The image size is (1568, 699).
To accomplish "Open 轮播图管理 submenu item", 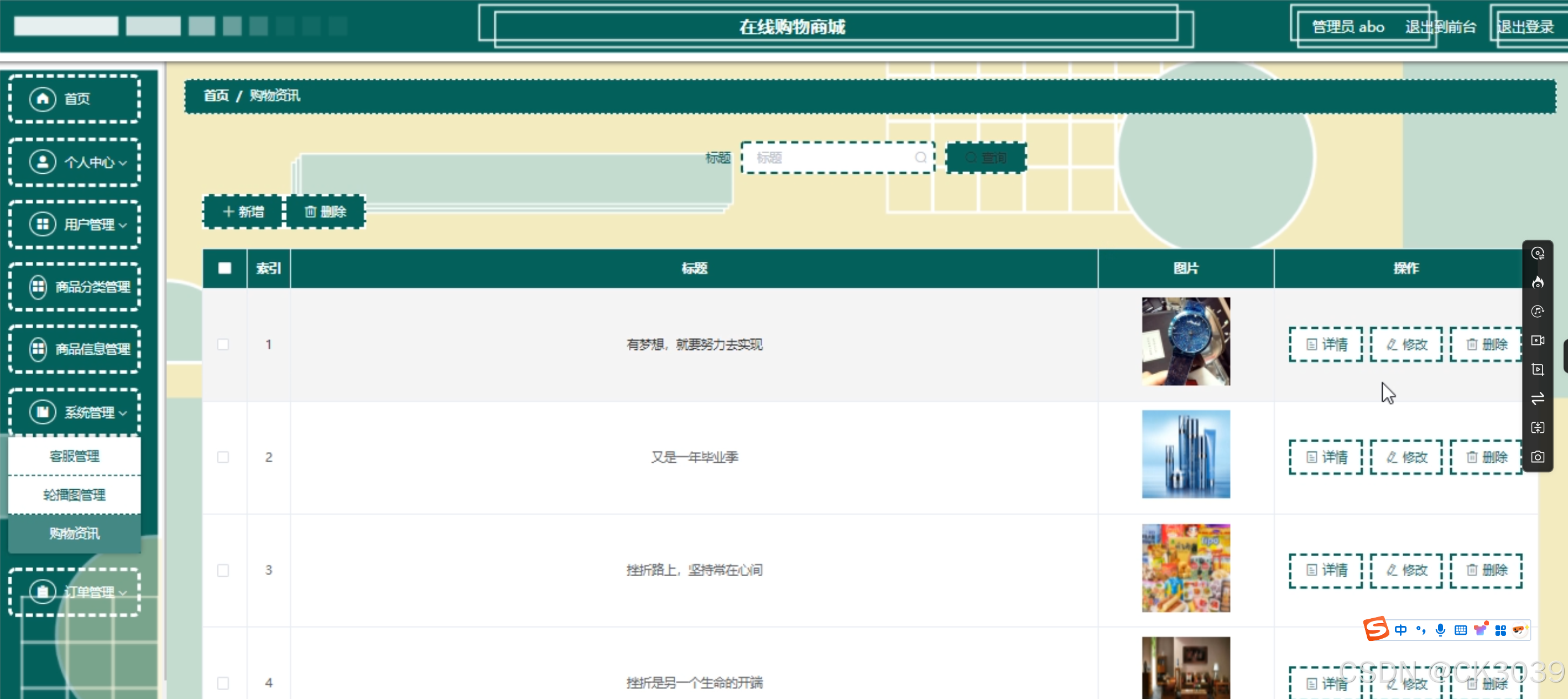I will (x=74, y=494).
